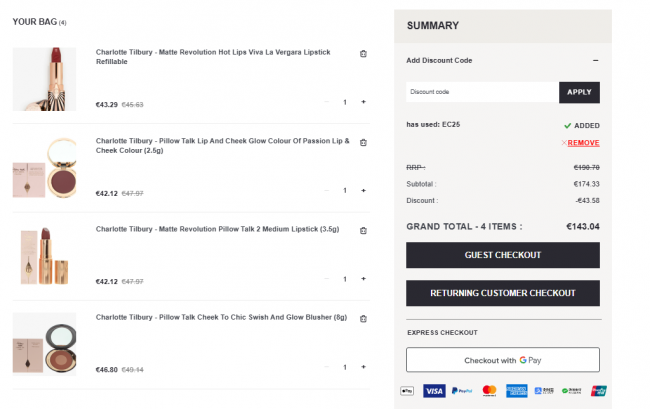The width and height of the screenshot is (650, 409).
Task: Focus the Discount code input field
Action: coord(483,92)
